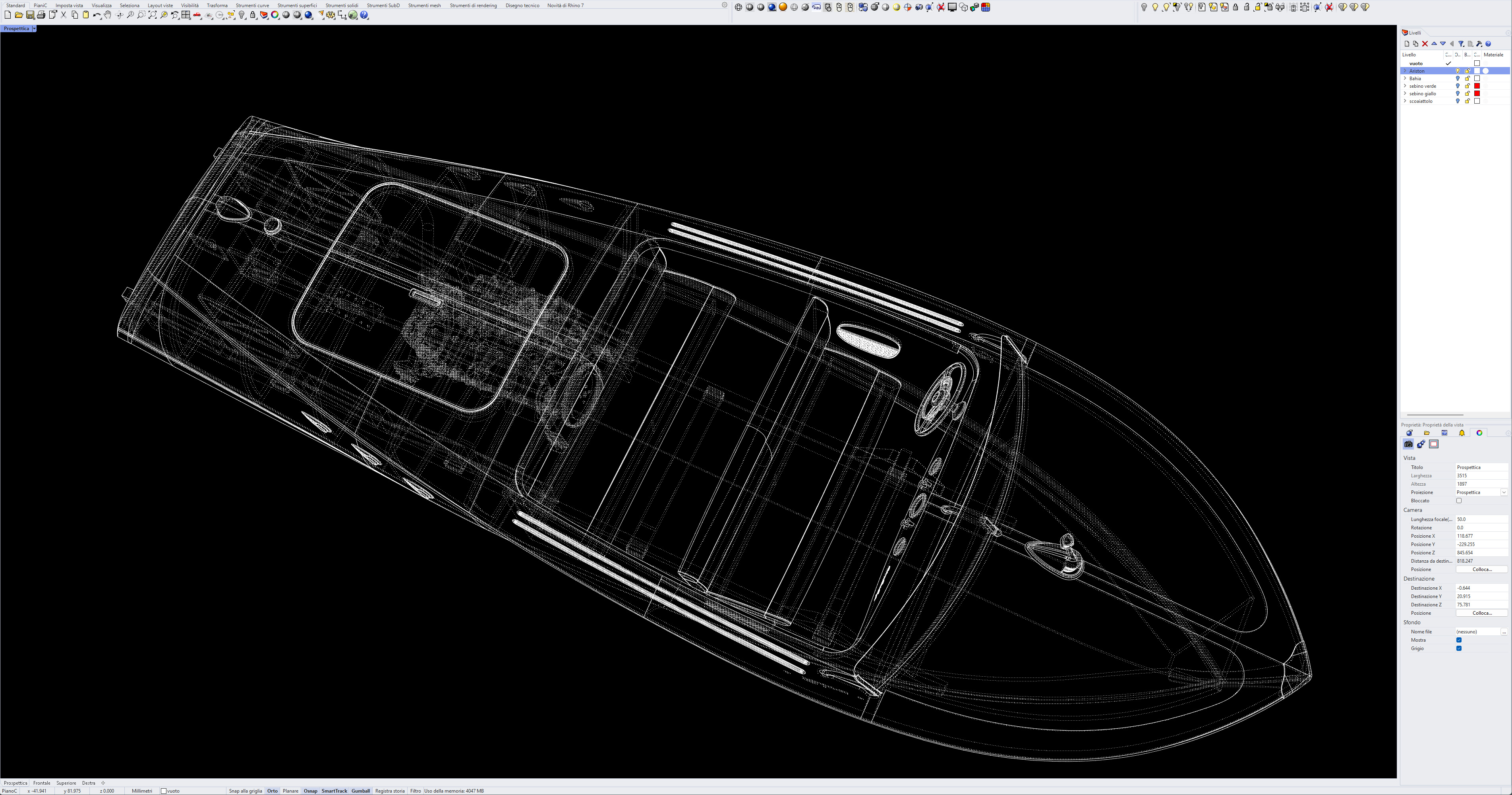Viewport: 1512px width, 795px height.
Task: Select the camera icon in properties panel
Action: [x=1408, y=444]
